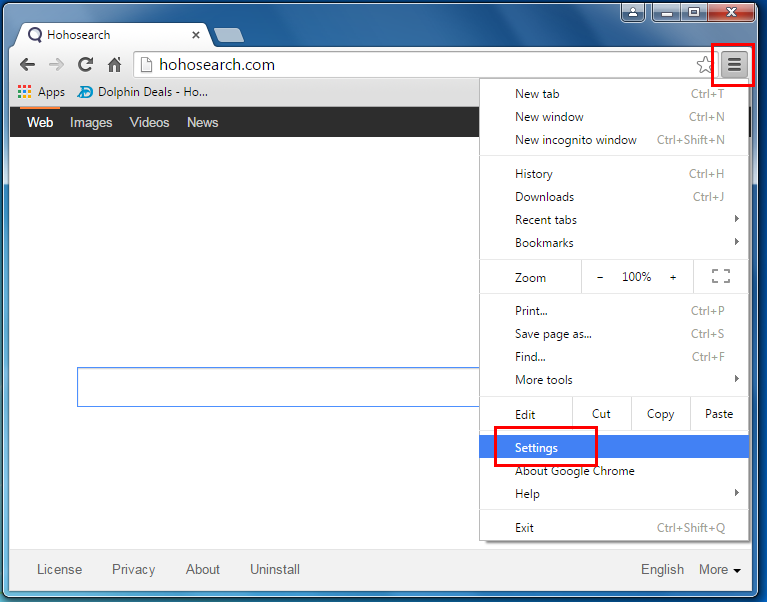Screen dimensions: 767x602
Task: Open History from the menu
Action: (614, 174)
